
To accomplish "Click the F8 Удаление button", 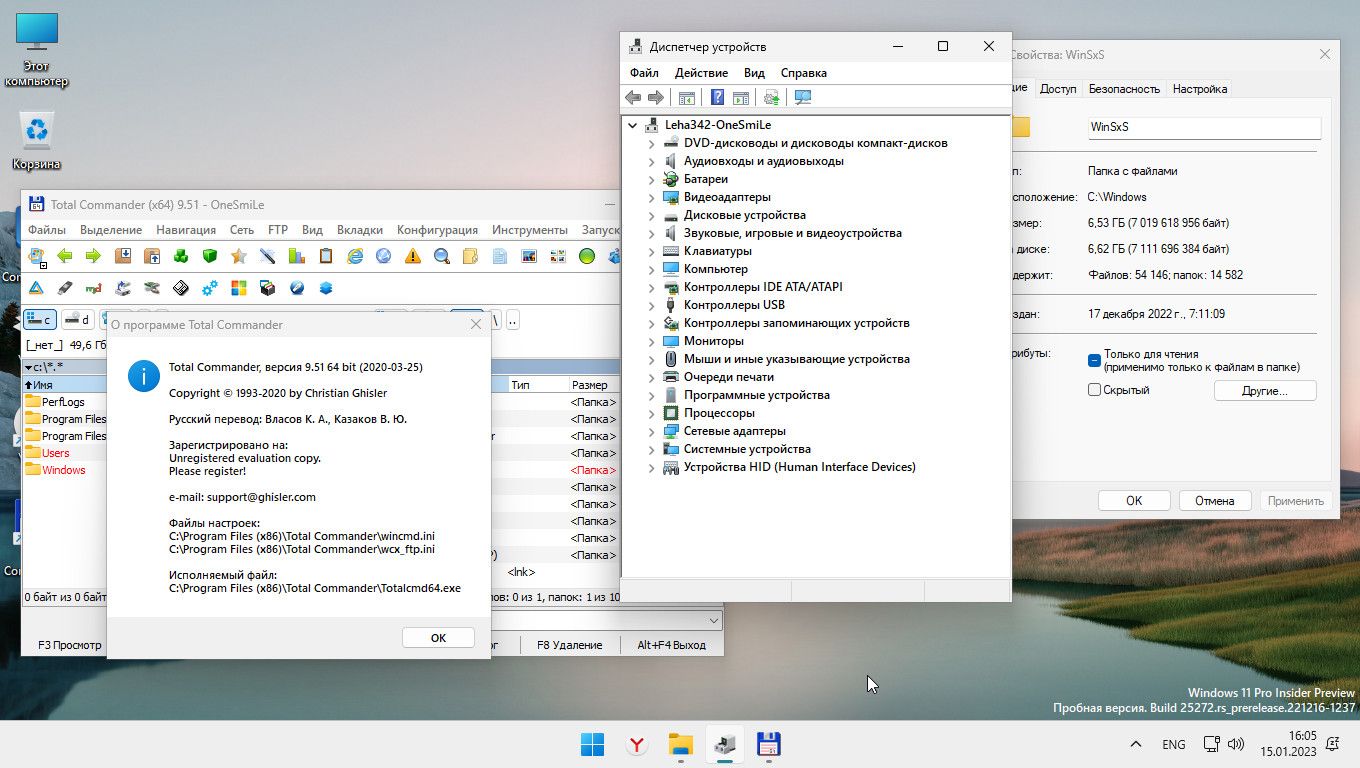I will [569, 645].
